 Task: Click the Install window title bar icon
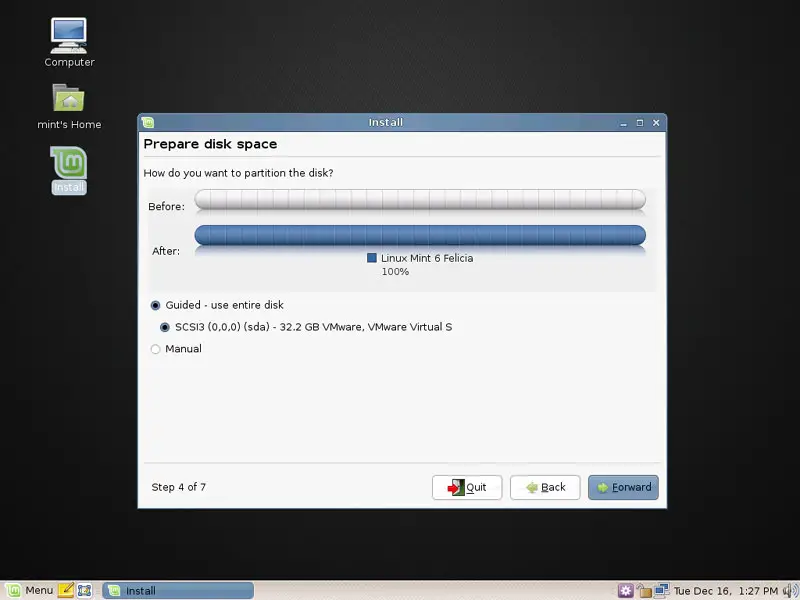[x=148, y=122]
